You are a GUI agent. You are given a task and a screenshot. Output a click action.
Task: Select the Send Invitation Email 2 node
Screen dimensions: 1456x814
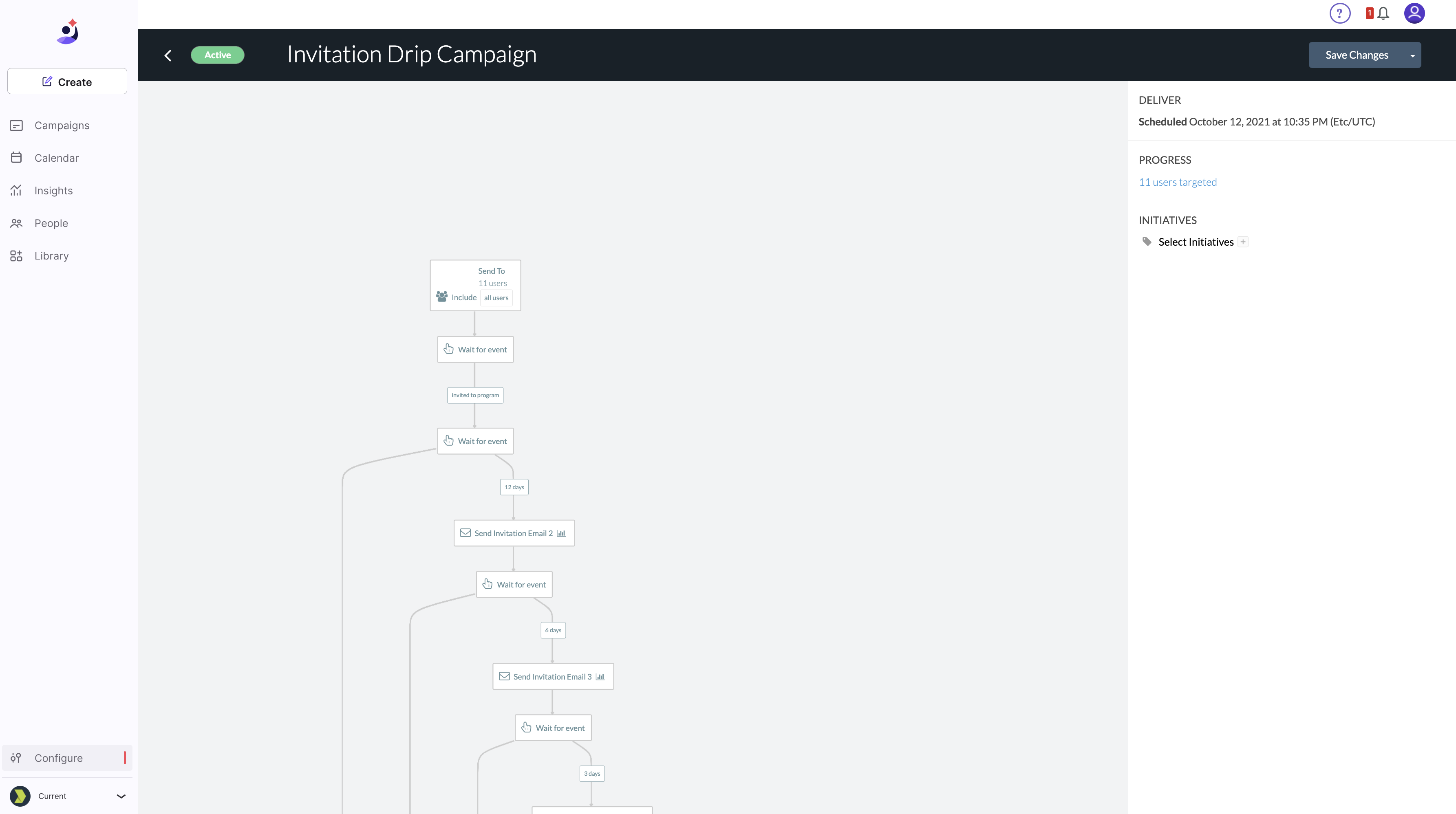pos(514,533)
